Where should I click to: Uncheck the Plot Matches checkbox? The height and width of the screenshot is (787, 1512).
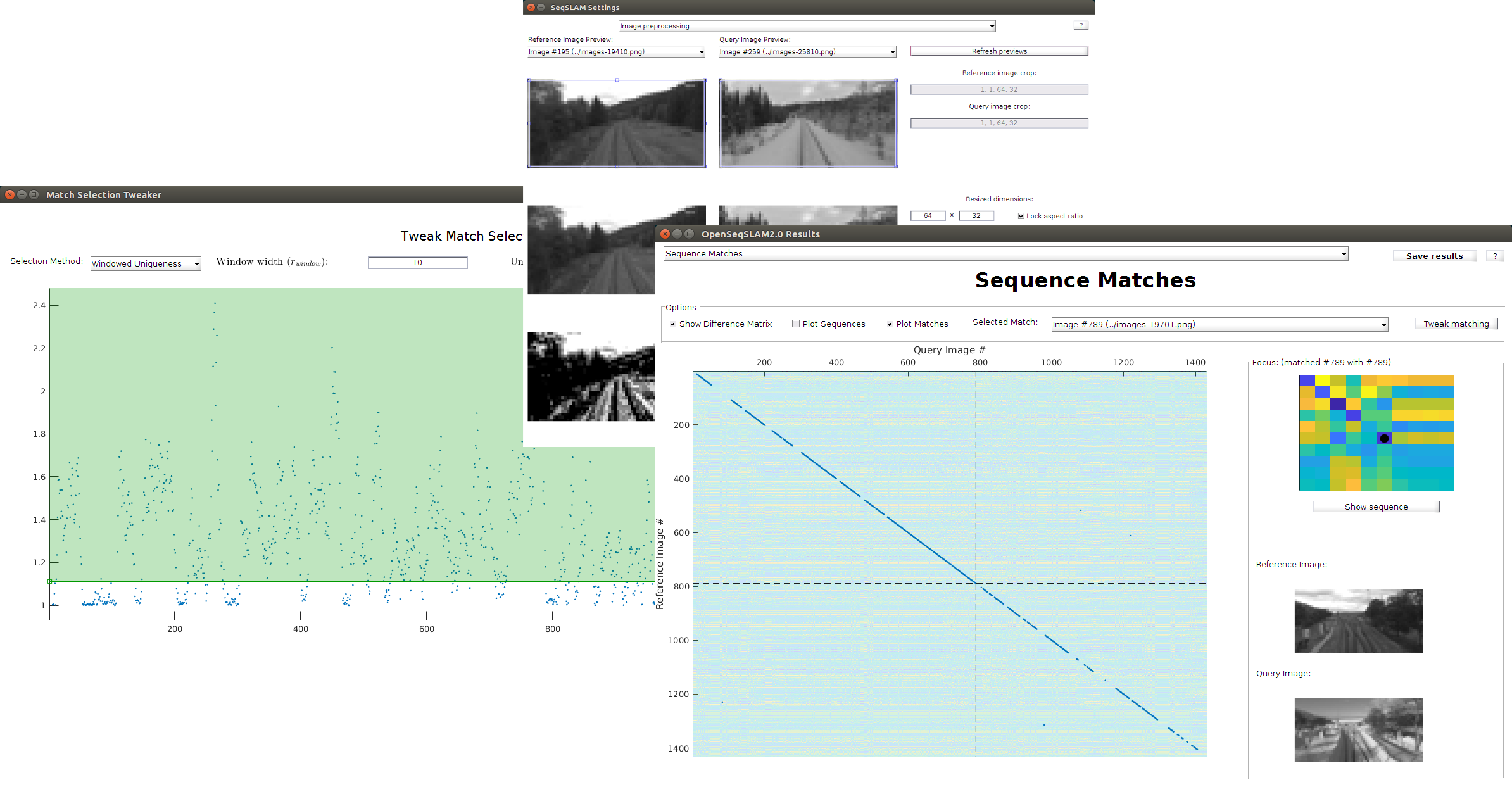(890, 324)
